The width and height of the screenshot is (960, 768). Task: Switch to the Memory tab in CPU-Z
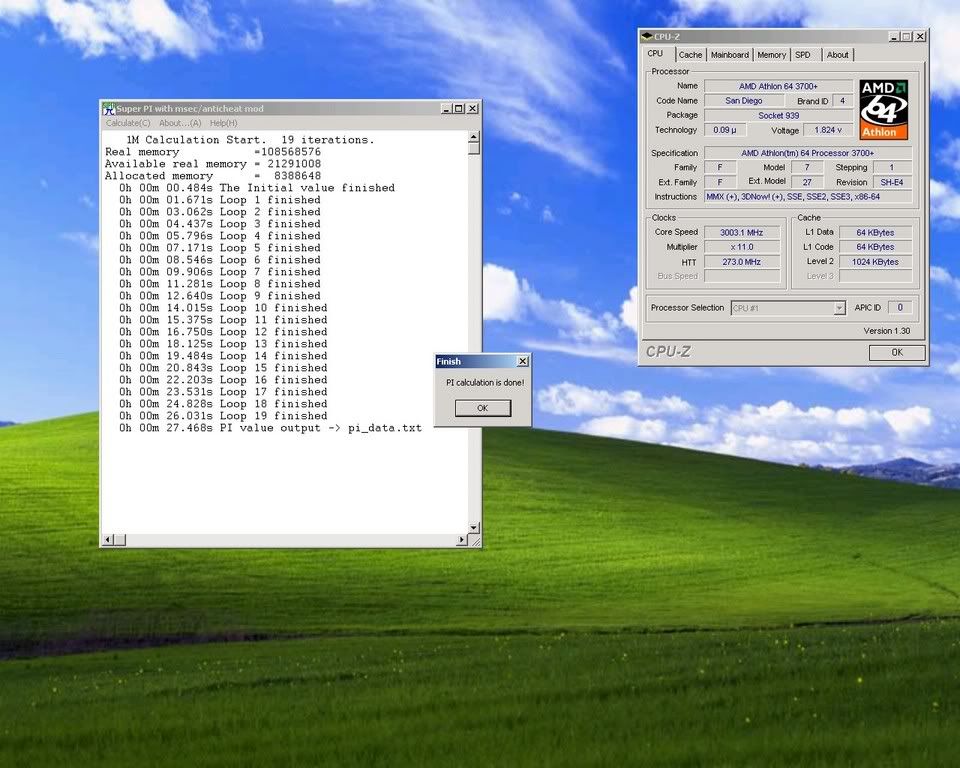[x=771, y=55]
